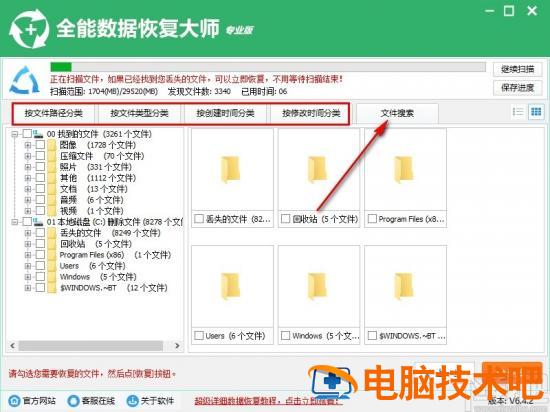Collapse the 00 找到的文件 tree node

tap(15, 134)
